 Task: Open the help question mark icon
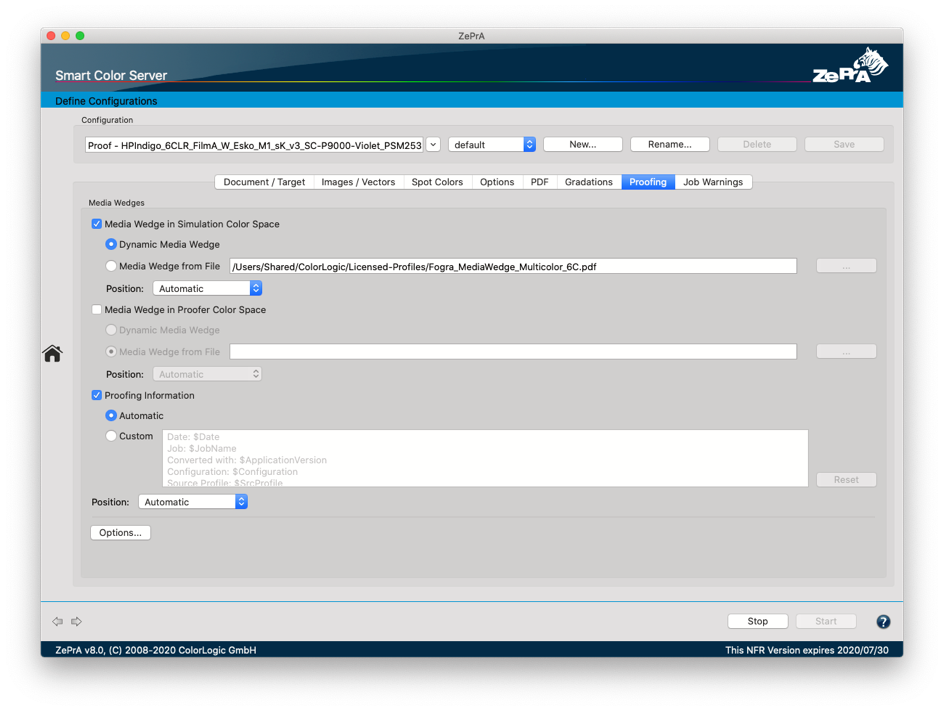883,621
